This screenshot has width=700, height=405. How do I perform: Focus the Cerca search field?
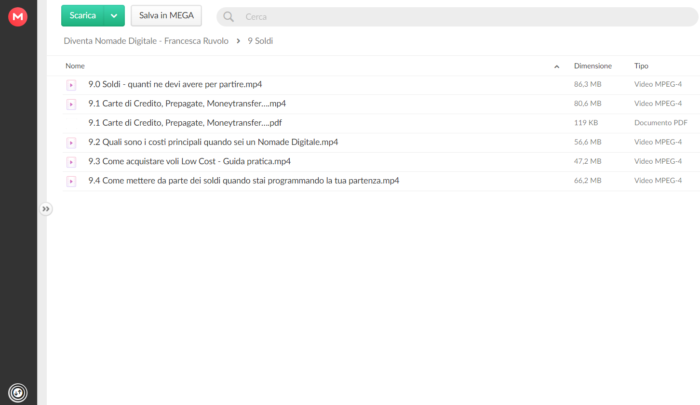pyautogui.click(x=457, y=17)
